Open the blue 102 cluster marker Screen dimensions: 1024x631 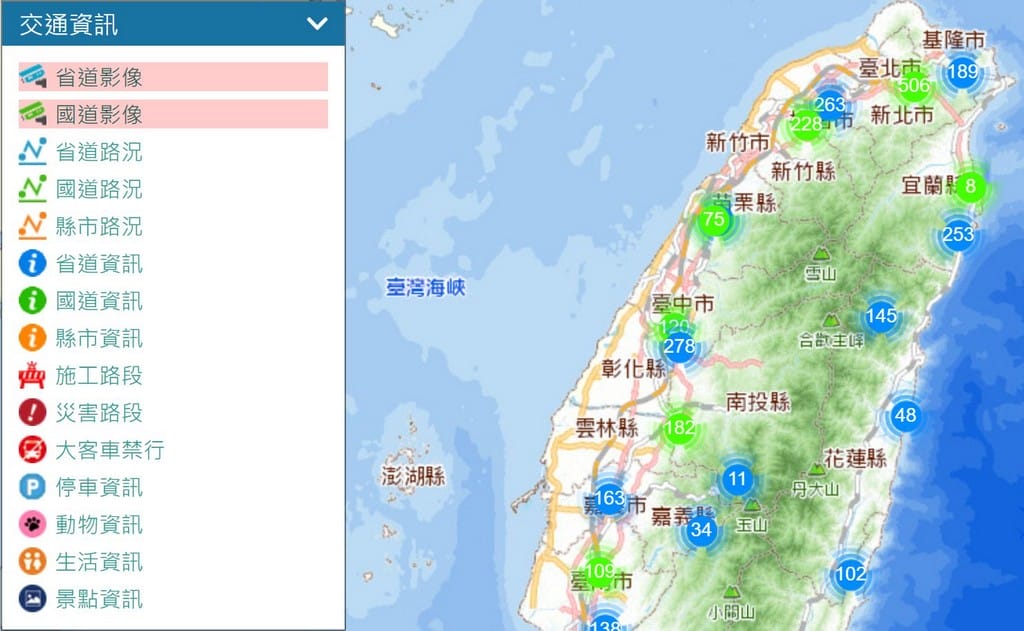click(850, 574)
